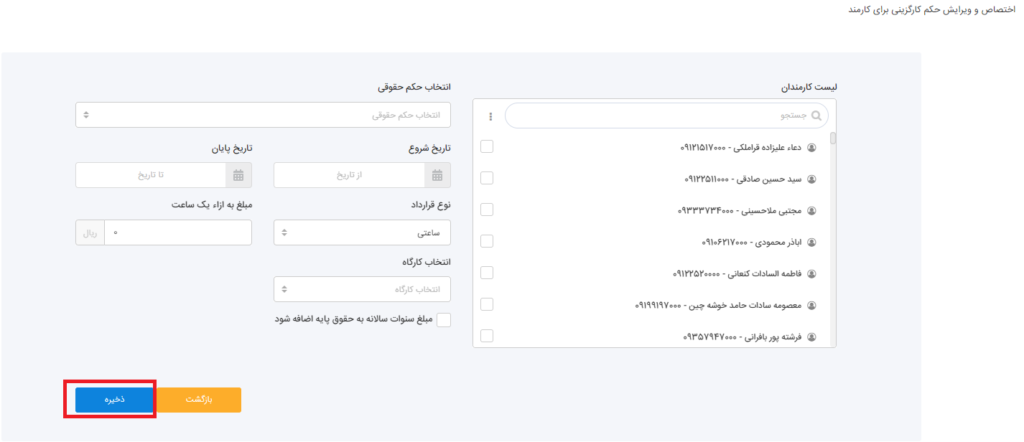Click user icon next to فاطمه السادات کنعانی
Viewport: 1024px width, 442px height.
(811, 273)
